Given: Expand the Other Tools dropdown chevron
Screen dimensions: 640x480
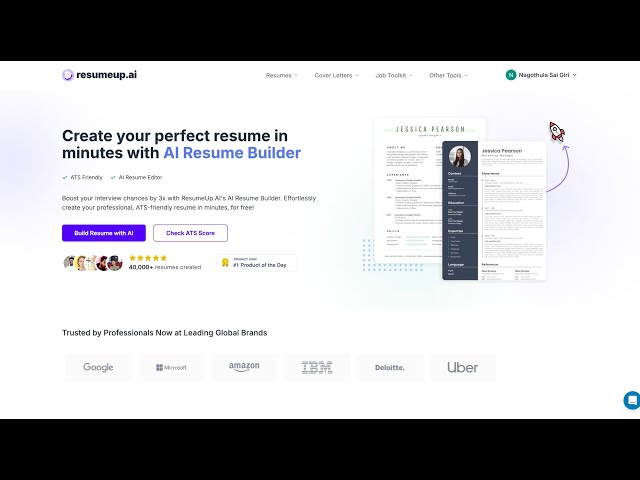Looking at the screenshot, I should [466, 76].
